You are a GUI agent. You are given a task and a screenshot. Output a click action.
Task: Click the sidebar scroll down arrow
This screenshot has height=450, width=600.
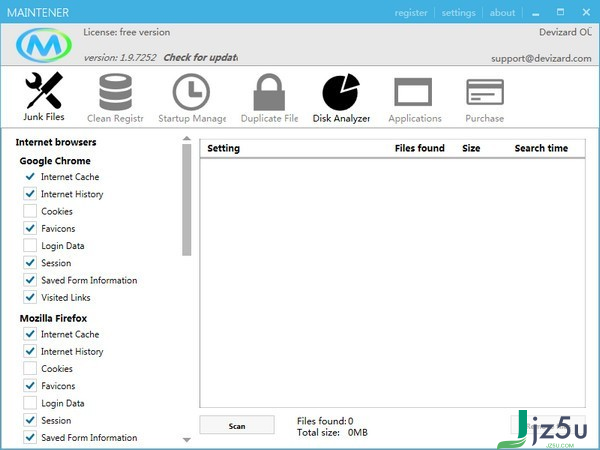[x=187, y=440]
